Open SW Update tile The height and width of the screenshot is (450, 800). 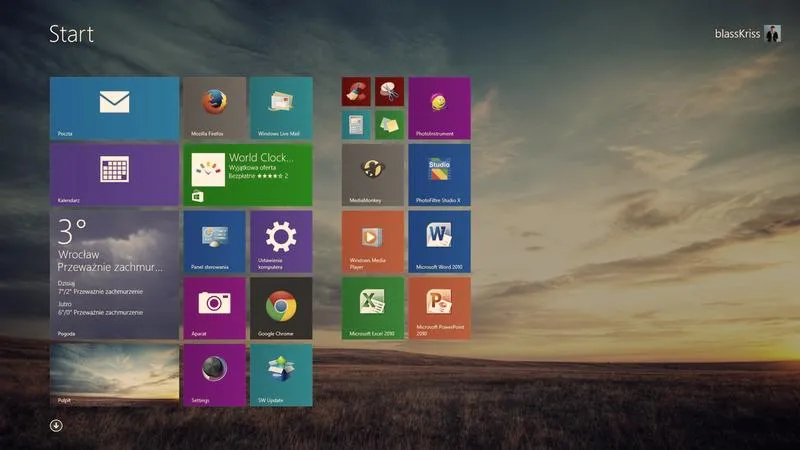point(281,375)
